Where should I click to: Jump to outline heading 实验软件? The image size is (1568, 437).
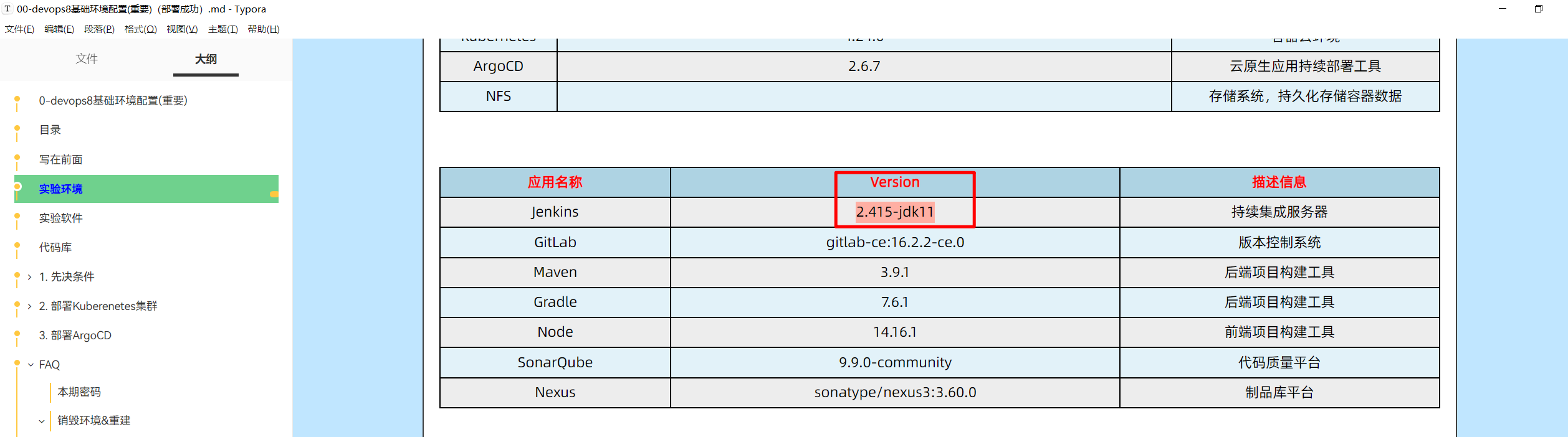pyautogui.click(x=60, y=218)
